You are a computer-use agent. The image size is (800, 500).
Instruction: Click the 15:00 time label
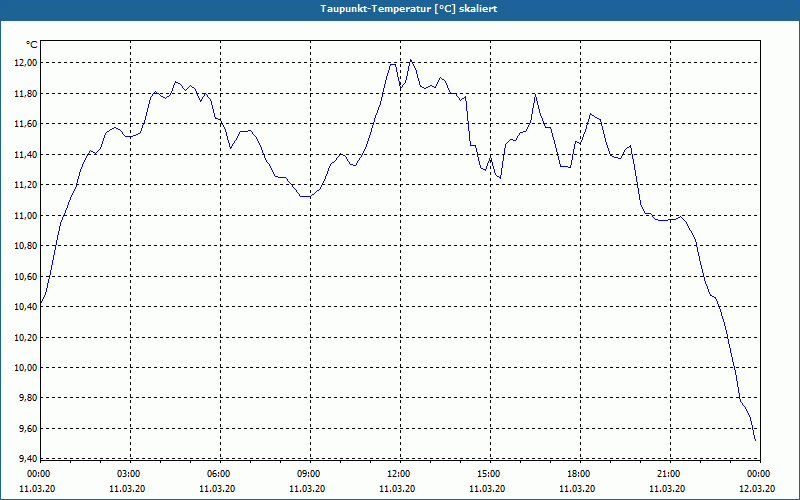(x=490, y=474)
